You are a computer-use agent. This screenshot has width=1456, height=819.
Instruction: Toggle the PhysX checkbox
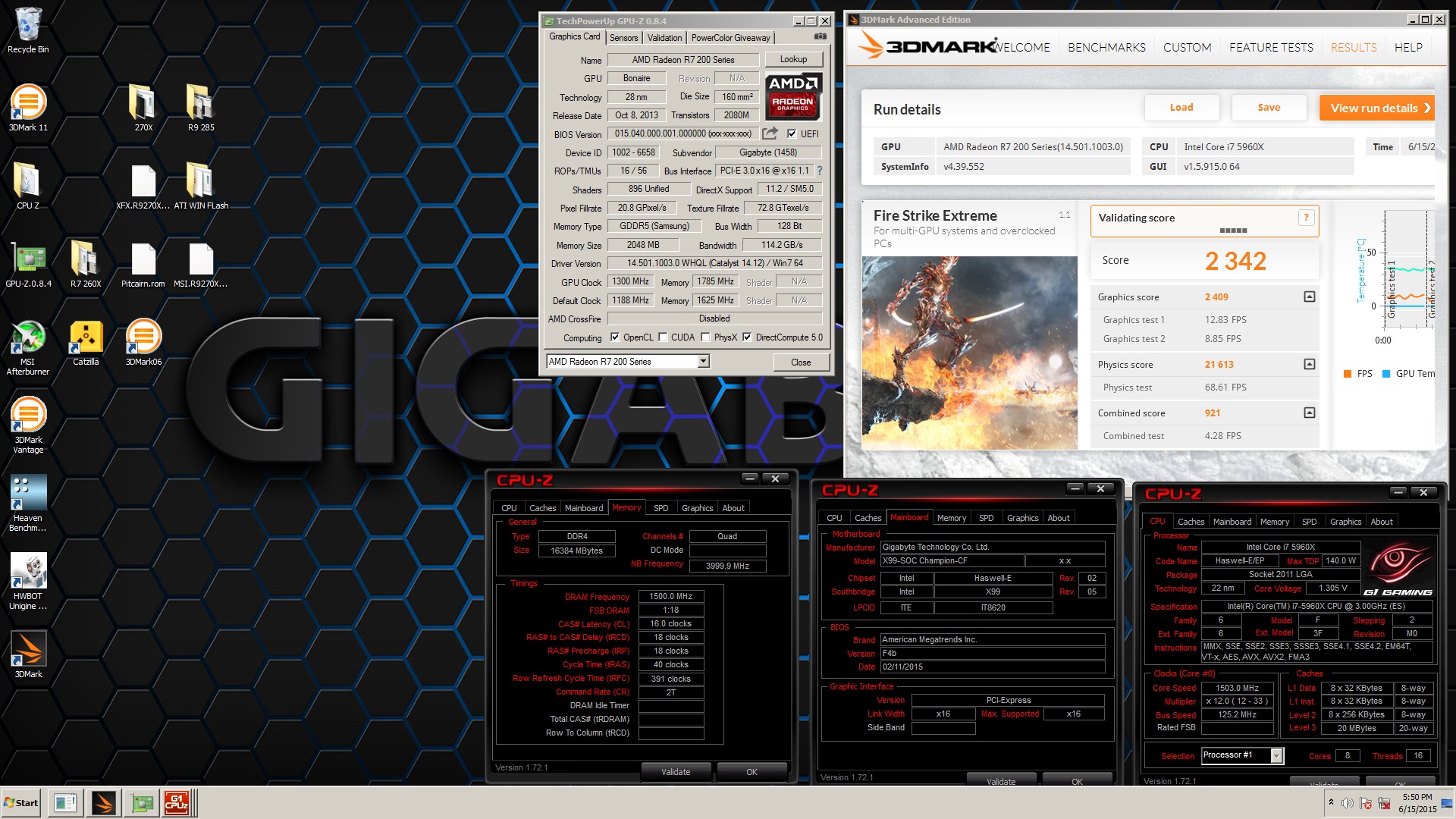[x=706, y=337]
